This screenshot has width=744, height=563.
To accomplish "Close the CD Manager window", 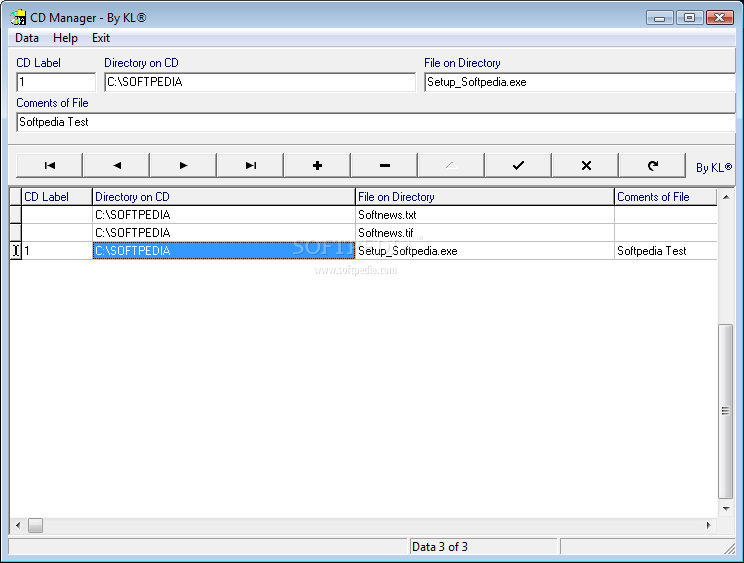I will [x=720, y=18].
